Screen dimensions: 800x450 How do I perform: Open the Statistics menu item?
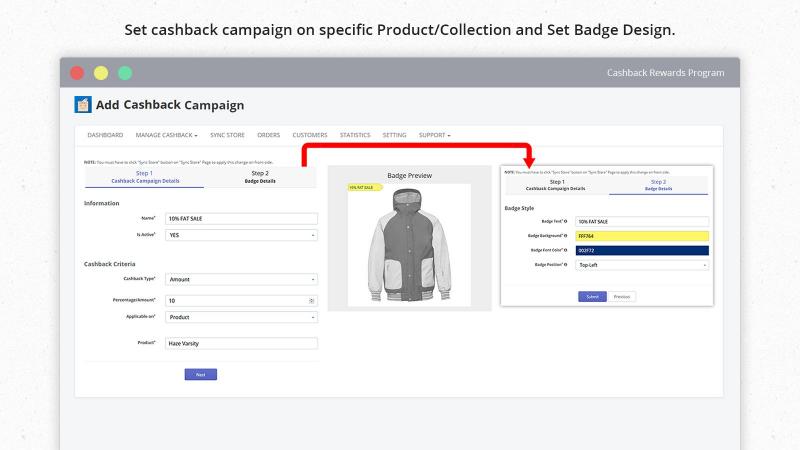355,135
